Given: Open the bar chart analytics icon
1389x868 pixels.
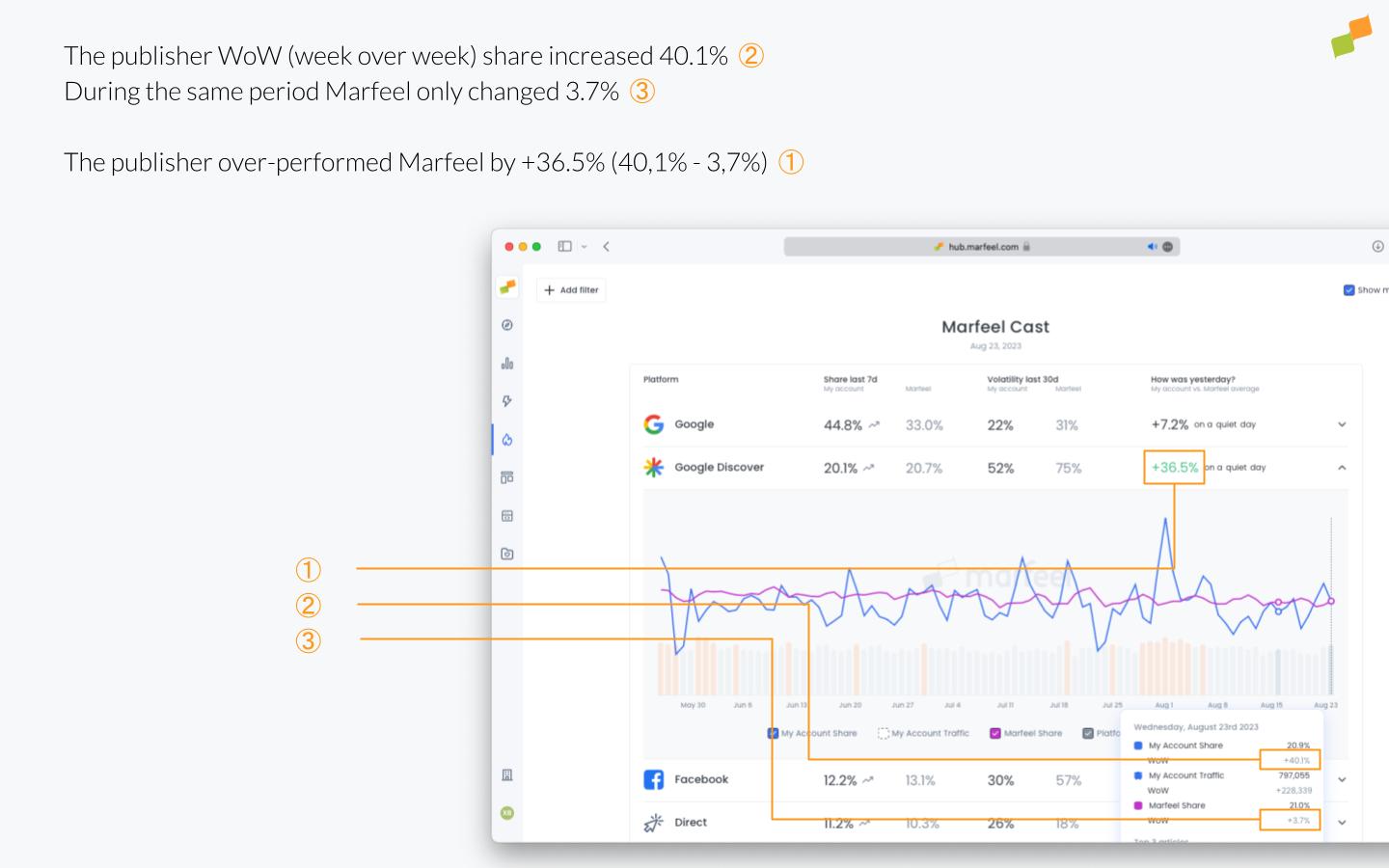Looking at the screenshot, I should tap(507, 364).
